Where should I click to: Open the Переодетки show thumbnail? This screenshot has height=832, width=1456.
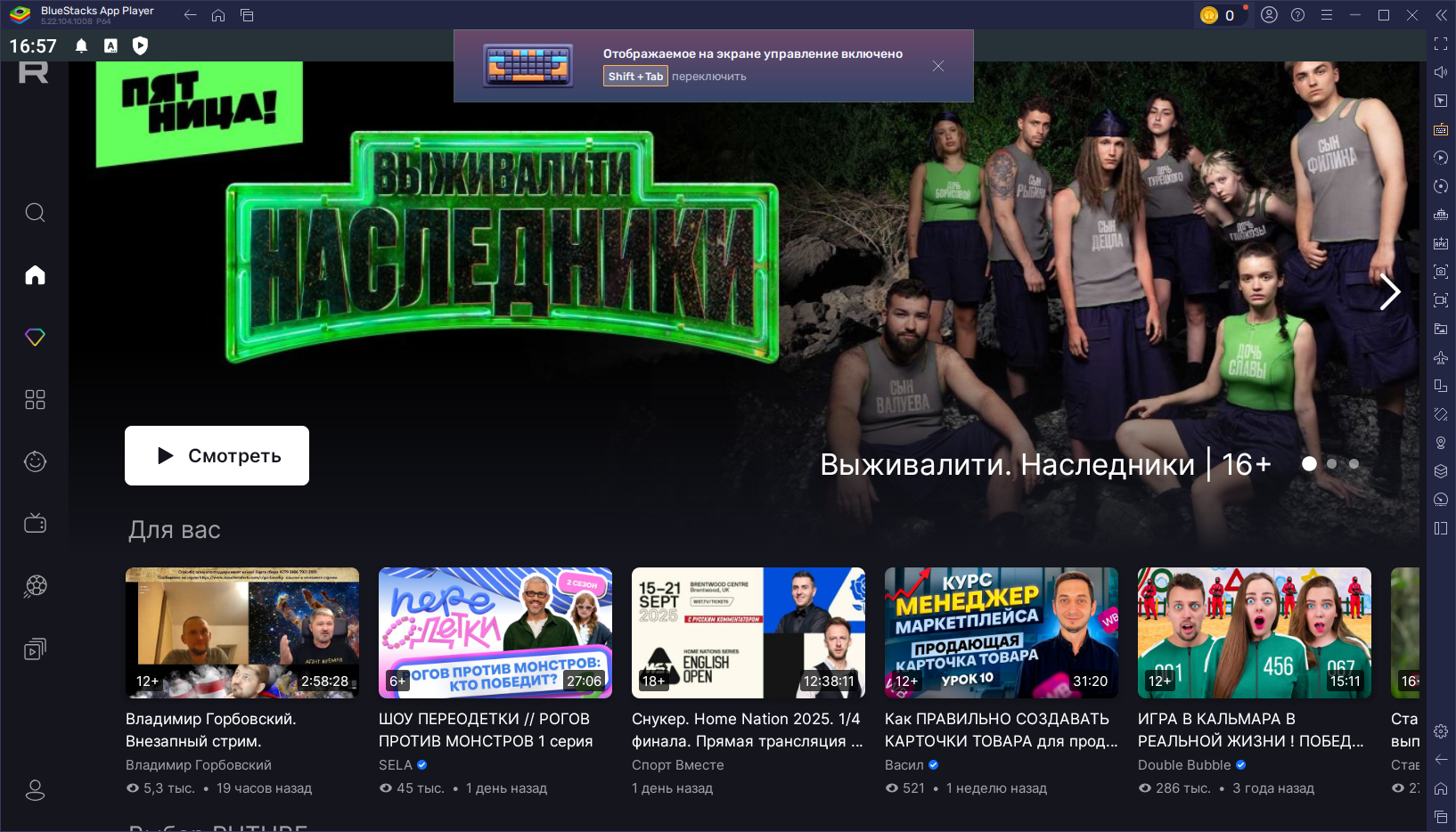tap(495, 632)
